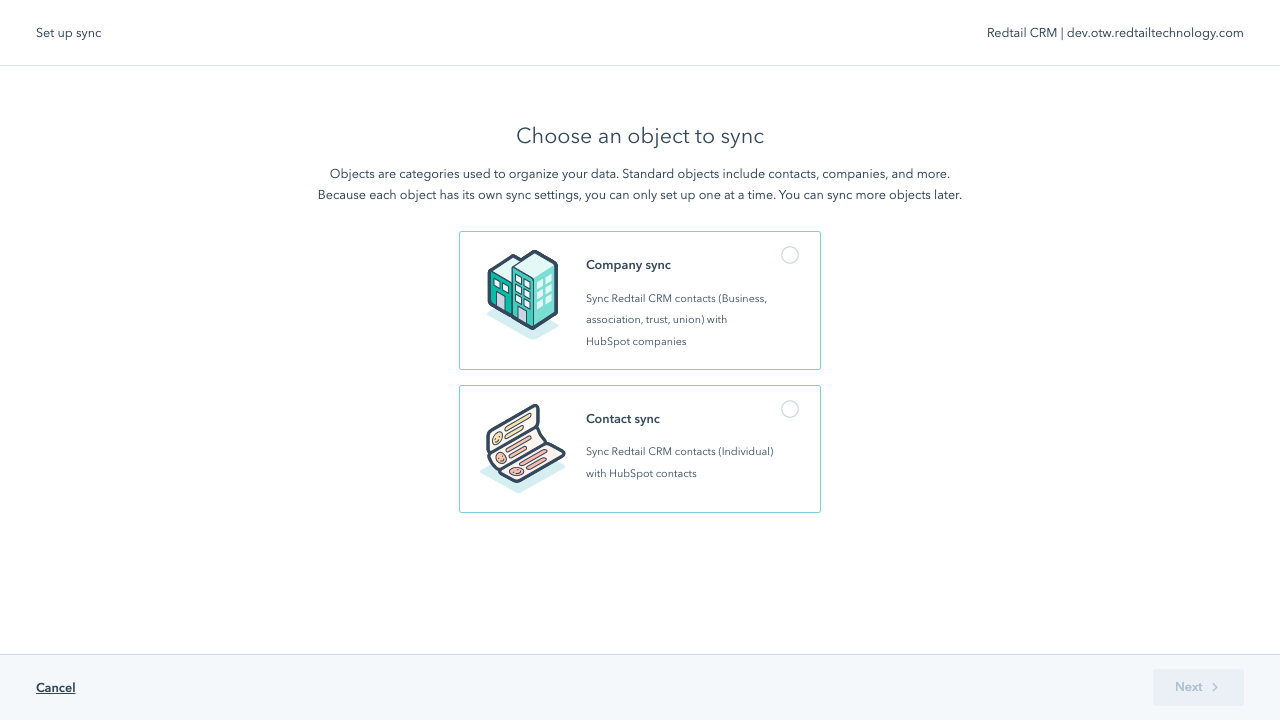Click the Contact sync address cards icon
Image resolution: width=1280 pixels, height=720 pixels.
pos(522,448)
